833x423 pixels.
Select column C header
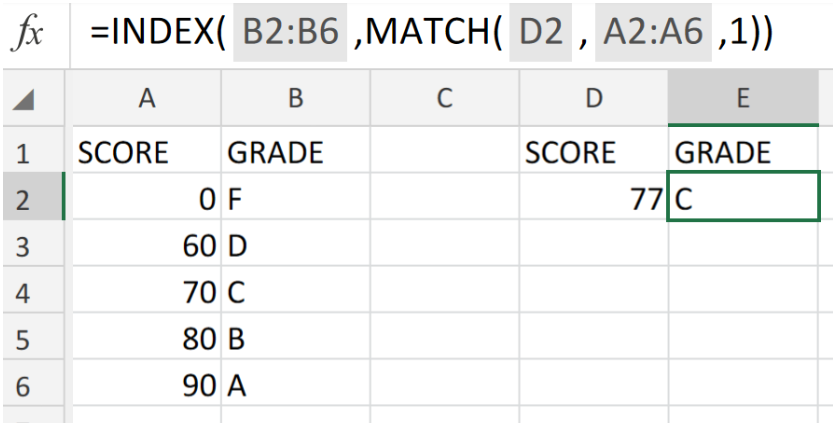click(x=445, y=98)
